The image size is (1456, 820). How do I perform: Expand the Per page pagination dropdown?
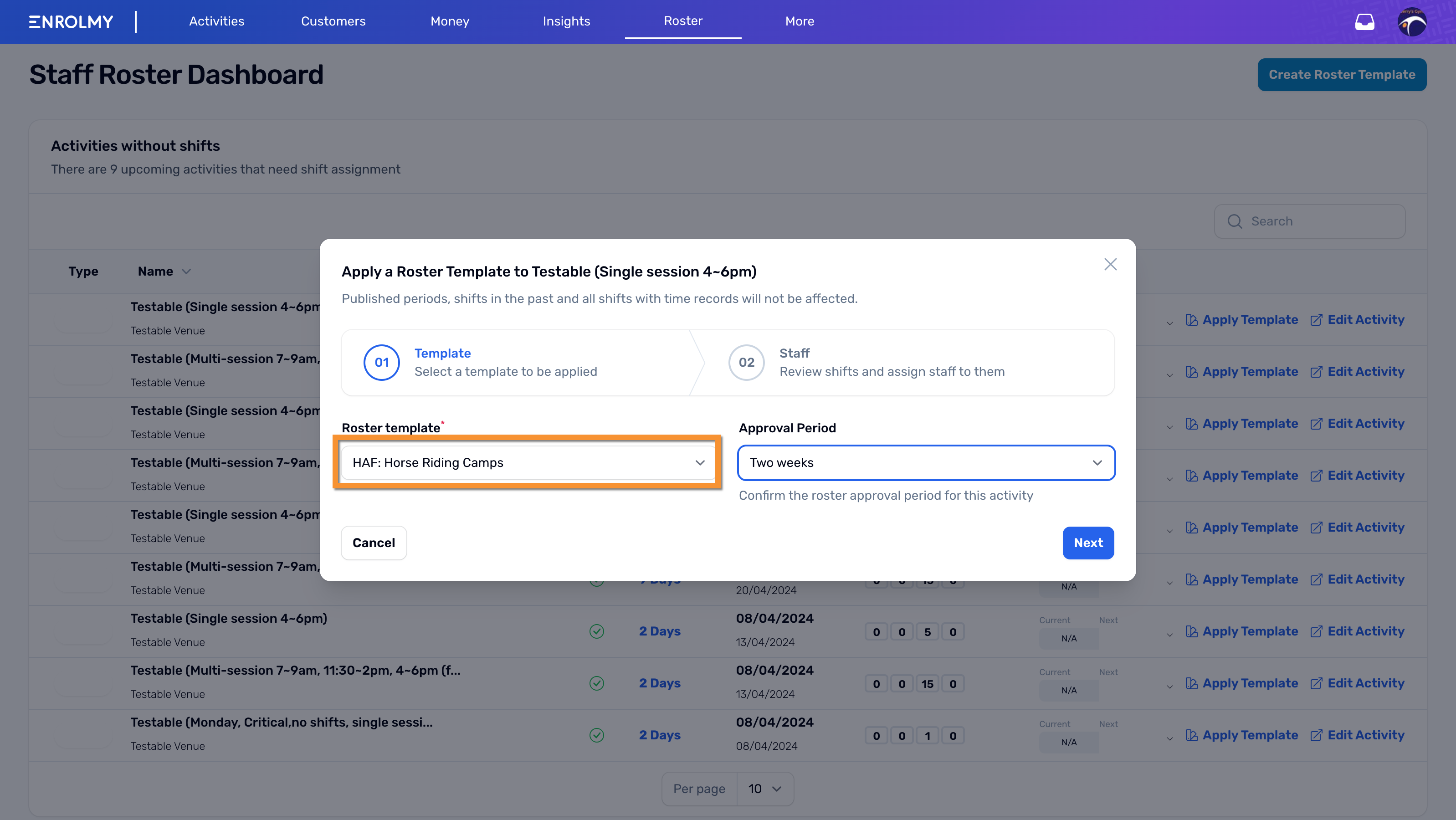coord(764,789)
